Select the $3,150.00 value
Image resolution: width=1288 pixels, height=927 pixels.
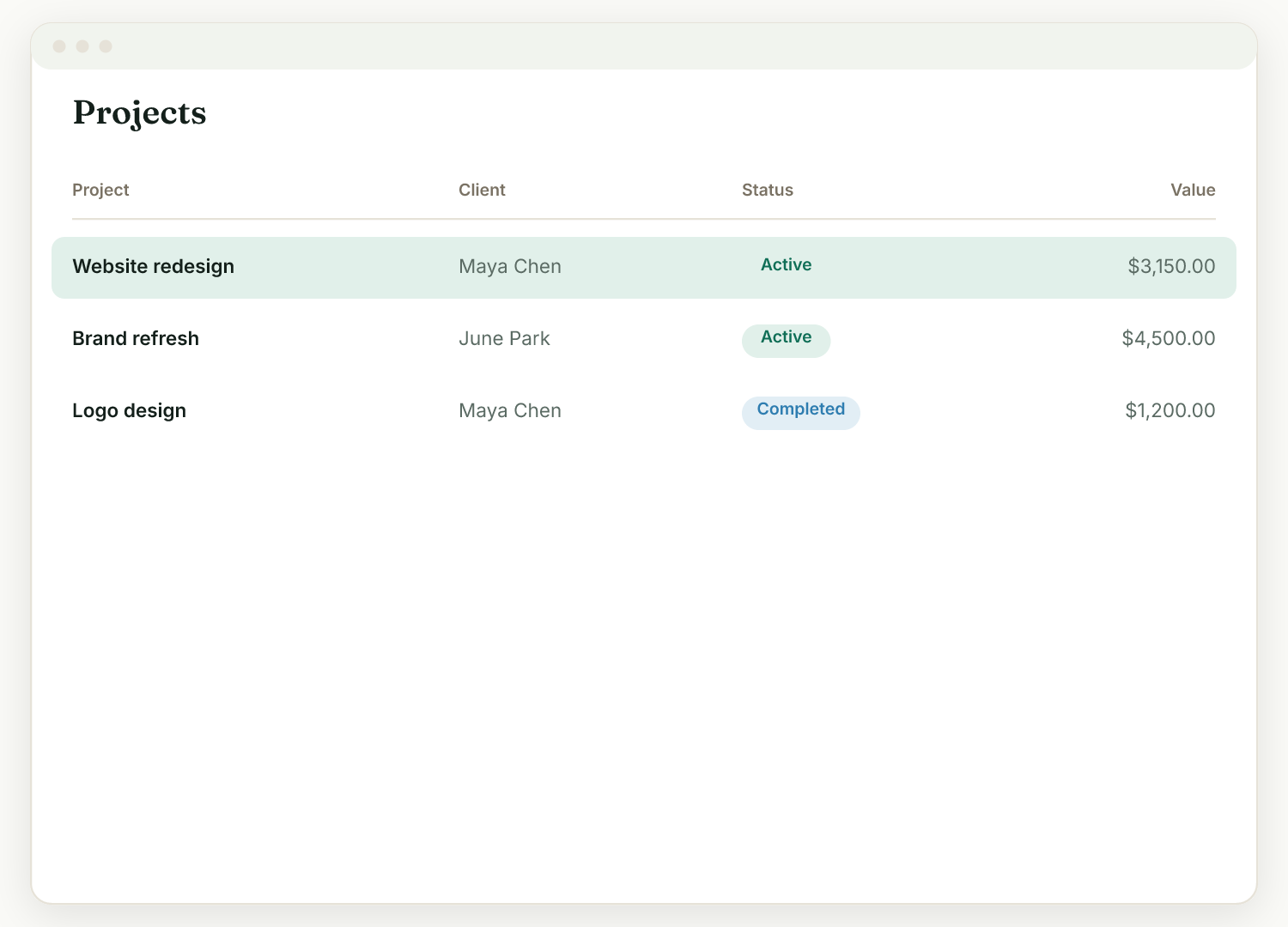[x=1171, y=266]
